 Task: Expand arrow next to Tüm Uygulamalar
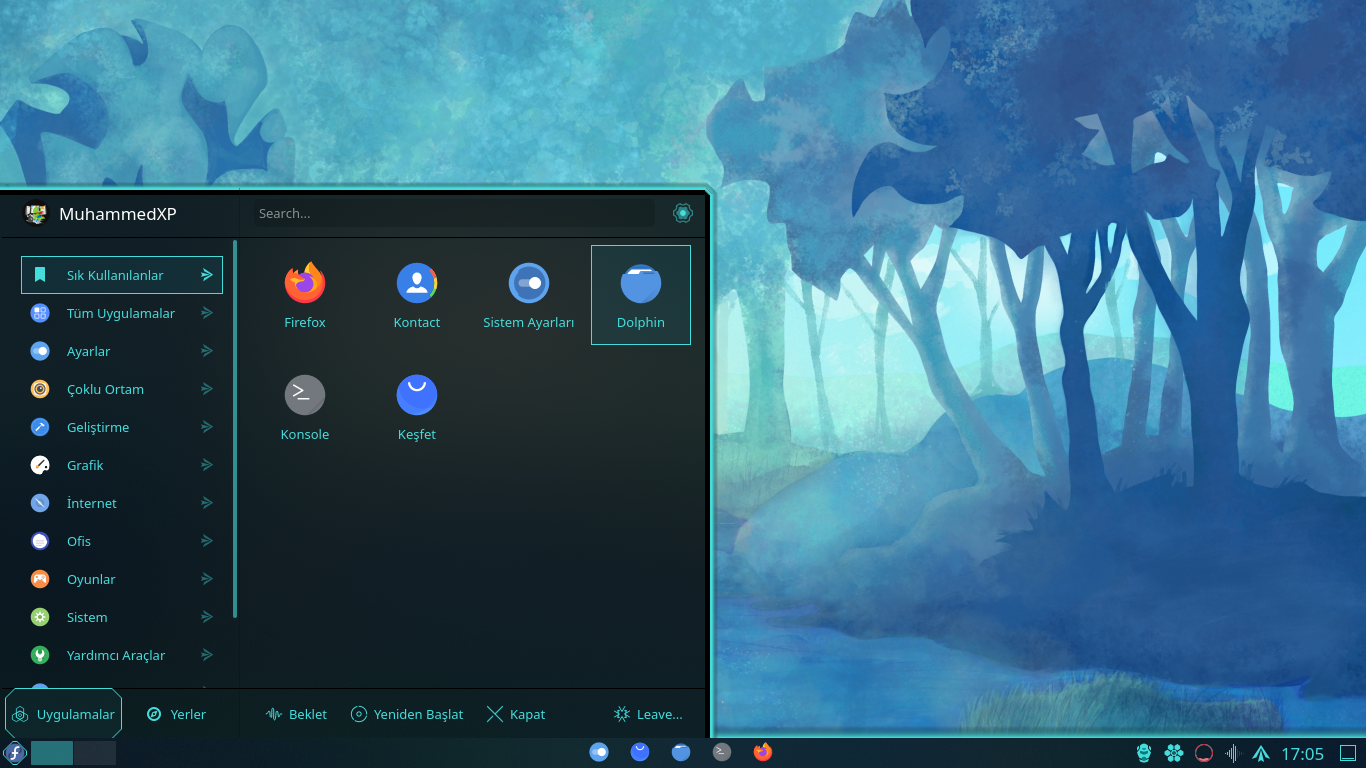[207, 313]
